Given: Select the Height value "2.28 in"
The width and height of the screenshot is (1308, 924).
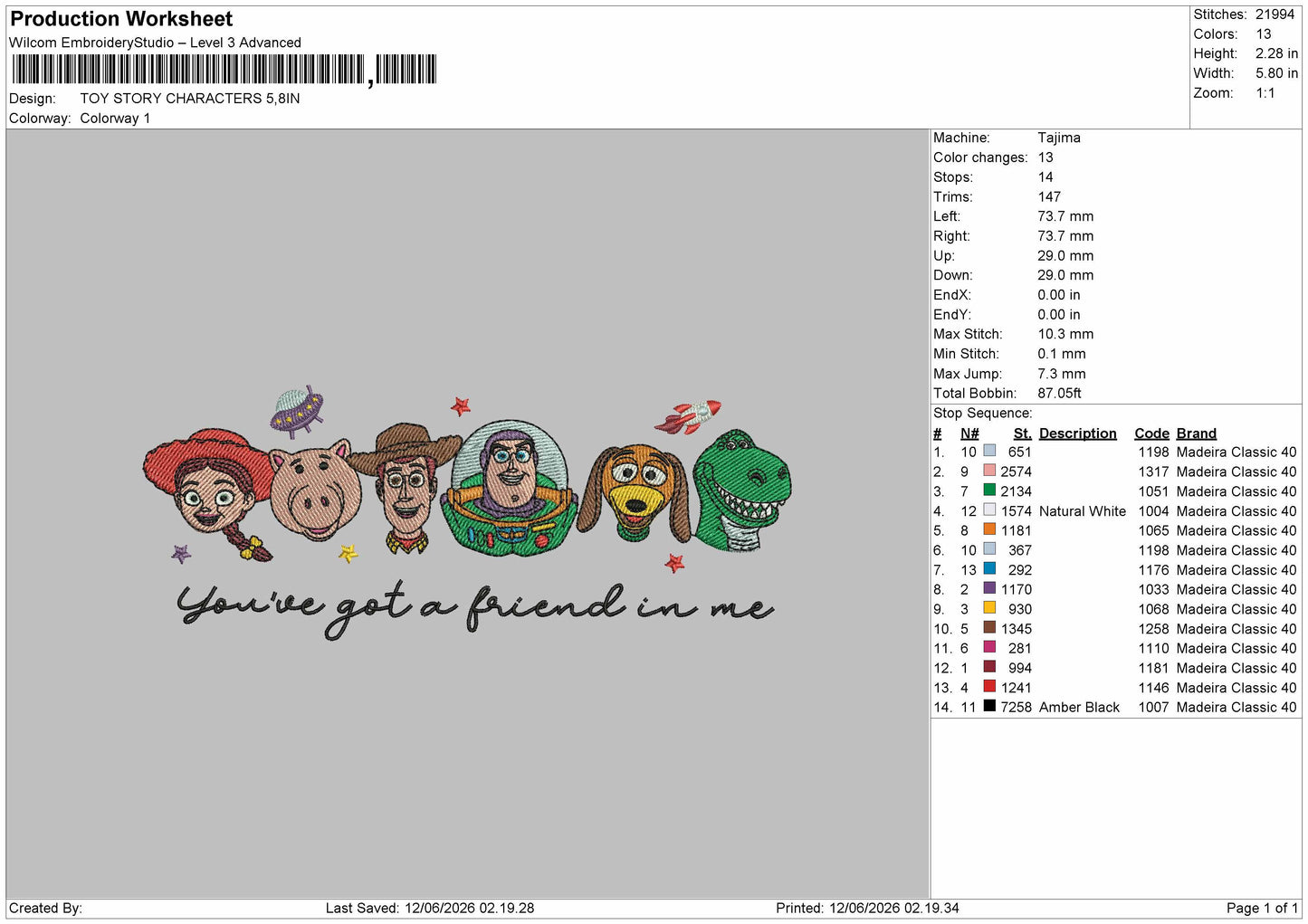Looking at the screenshot, I should point(1276,53).
